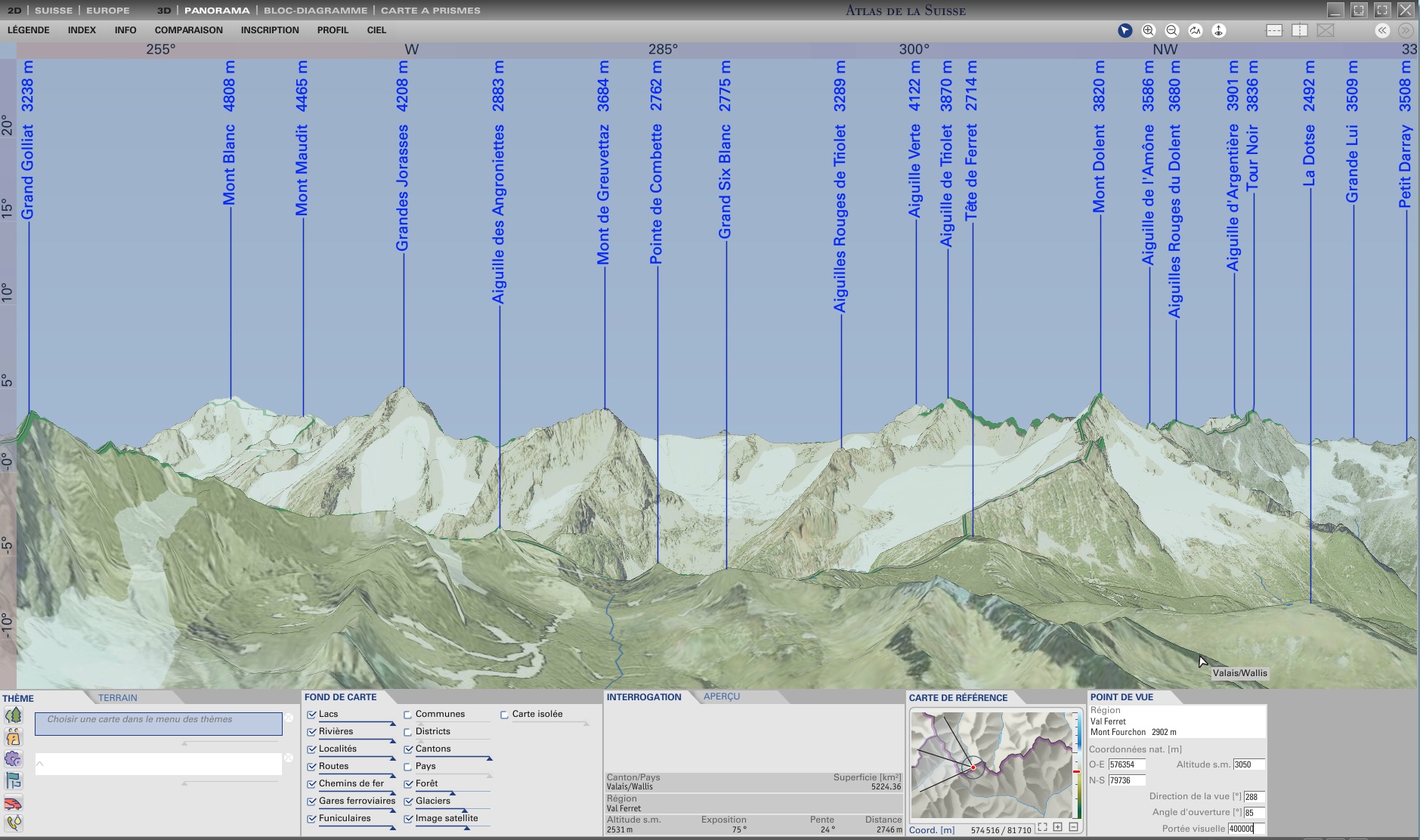Select the arrow pointer tool
This screenshot has height=840, width=1420.
[x=1125, y=31]
